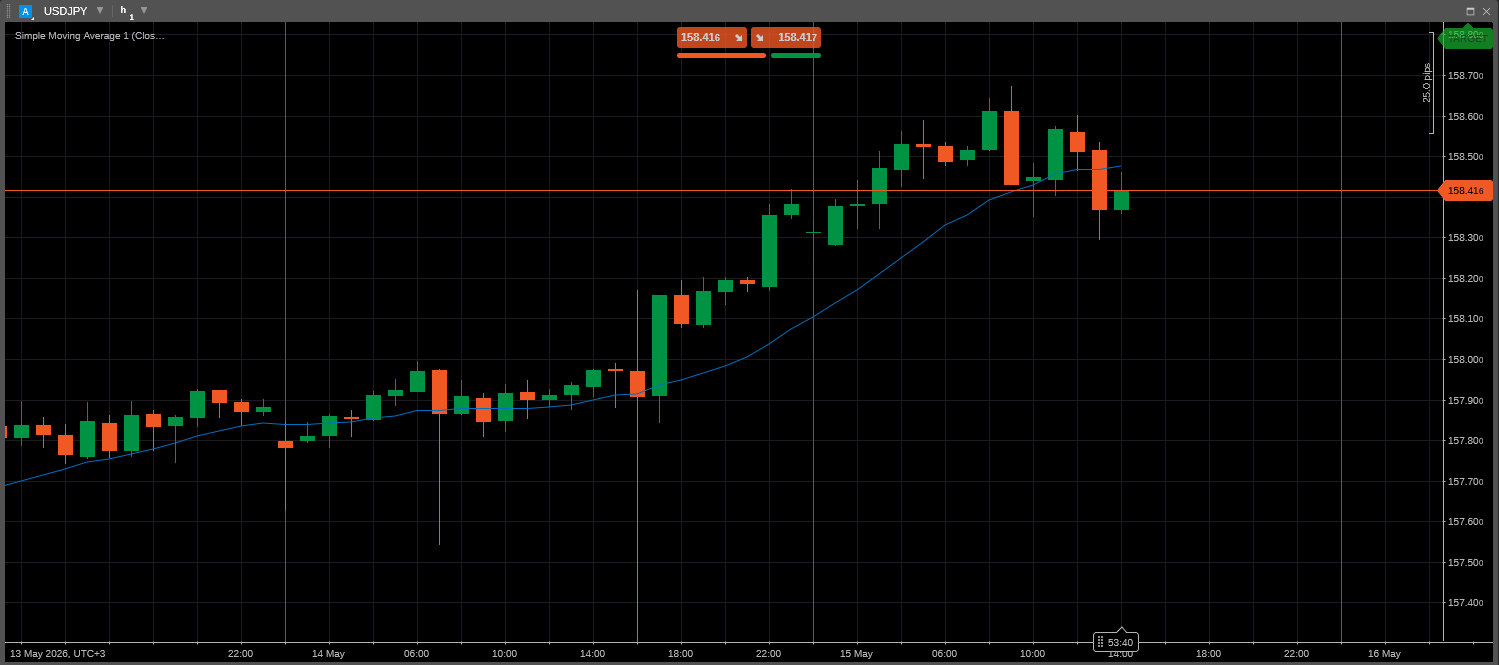Click the blue A chart link icon
The height and width of the screenshot is (665, 1499).
(26, 11)
